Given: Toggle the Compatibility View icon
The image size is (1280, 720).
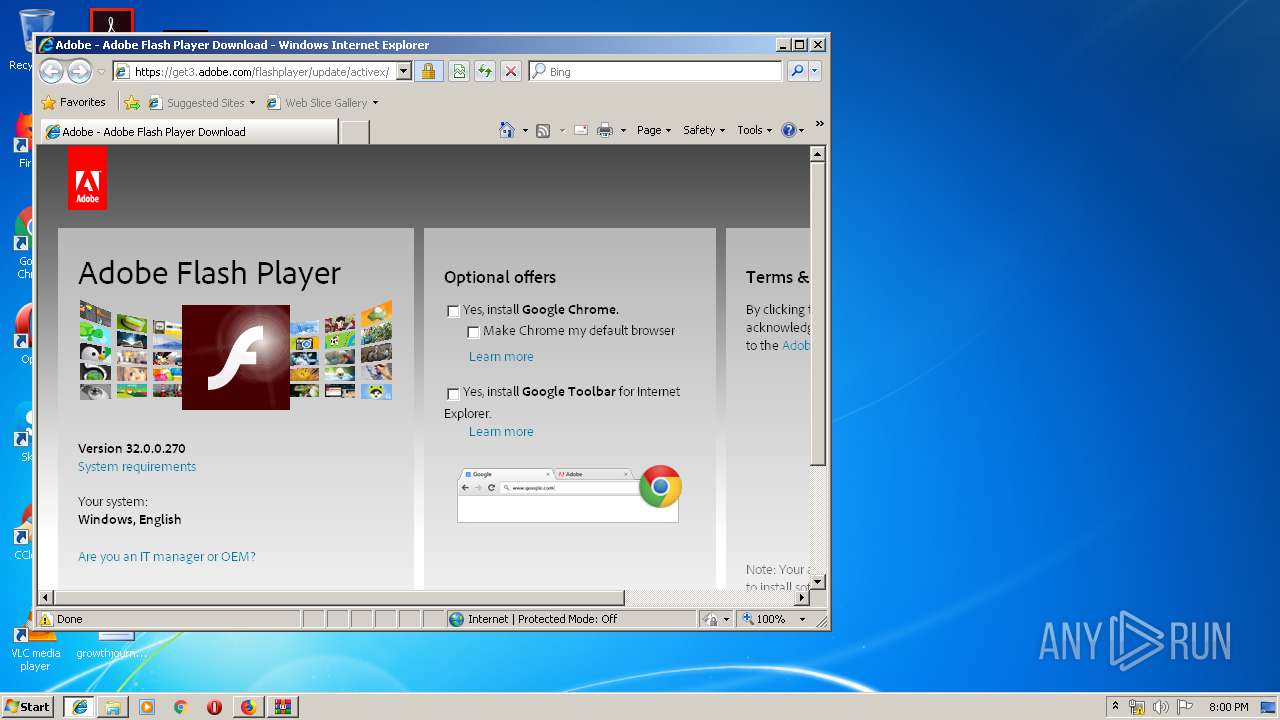Looking at the screenshot, I should [x=459, y=71].
